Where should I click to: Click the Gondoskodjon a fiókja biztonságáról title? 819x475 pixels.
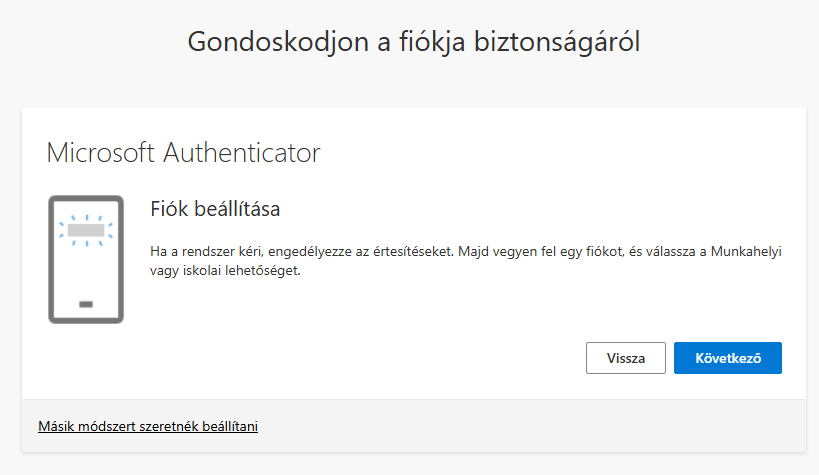click(x=414, y=42)
